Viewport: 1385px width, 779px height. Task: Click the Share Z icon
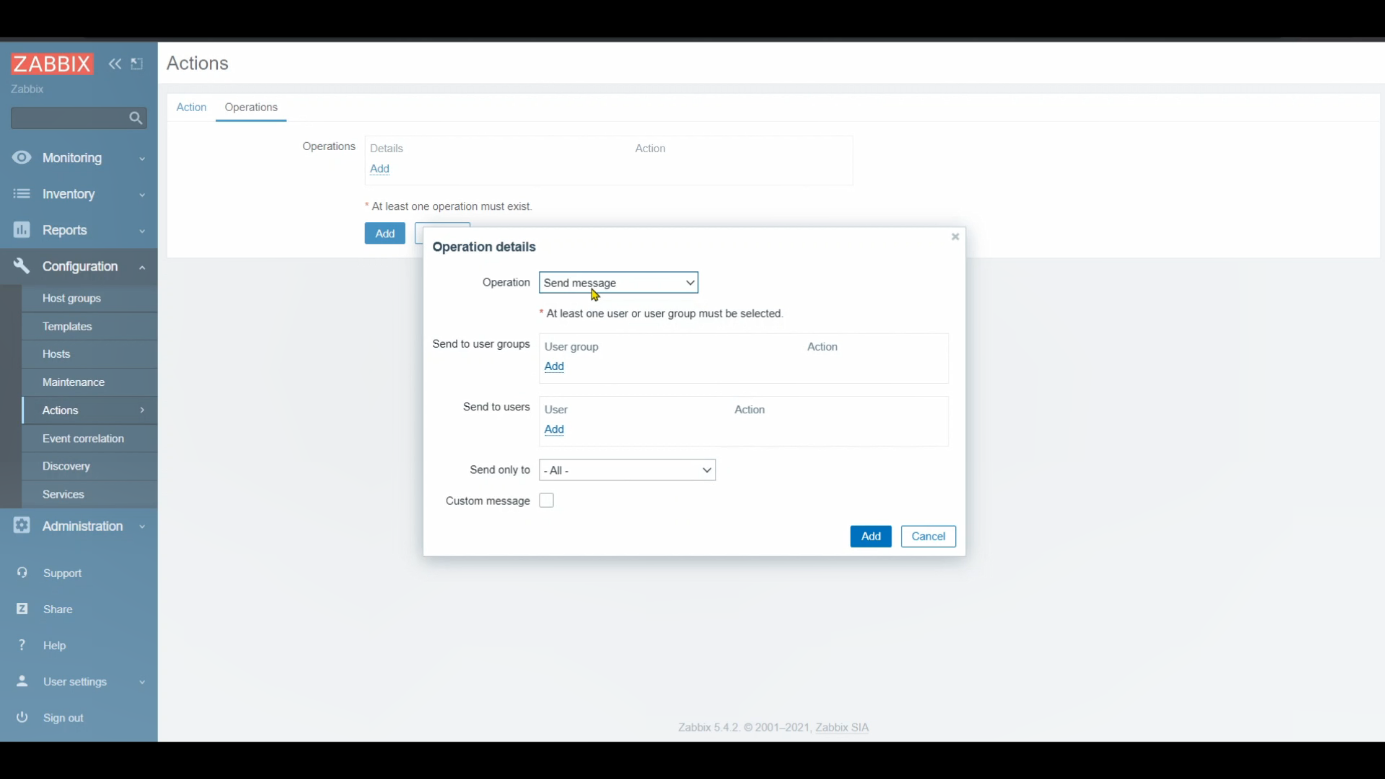coord(22,609)
